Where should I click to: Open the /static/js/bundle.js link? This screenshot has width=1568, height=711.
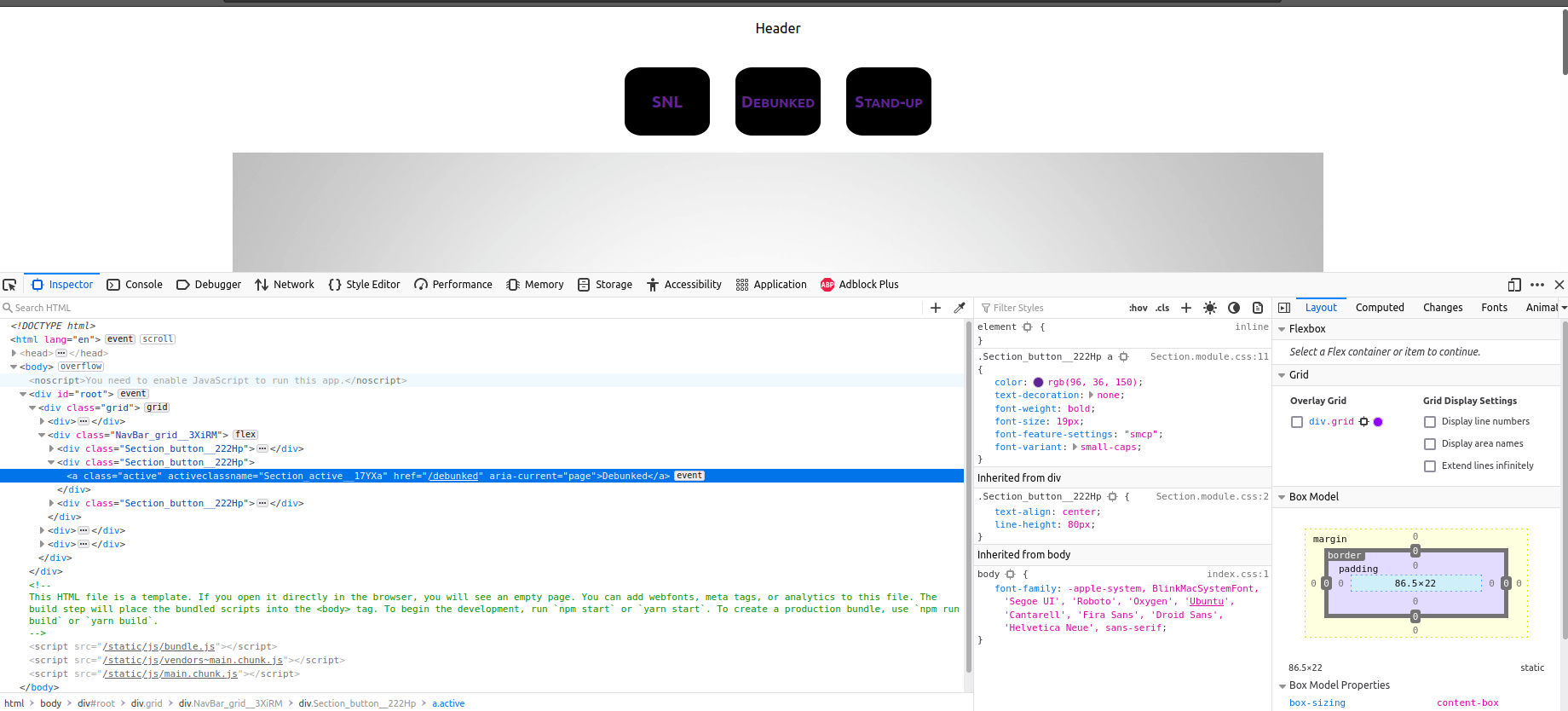pos(159,647)
